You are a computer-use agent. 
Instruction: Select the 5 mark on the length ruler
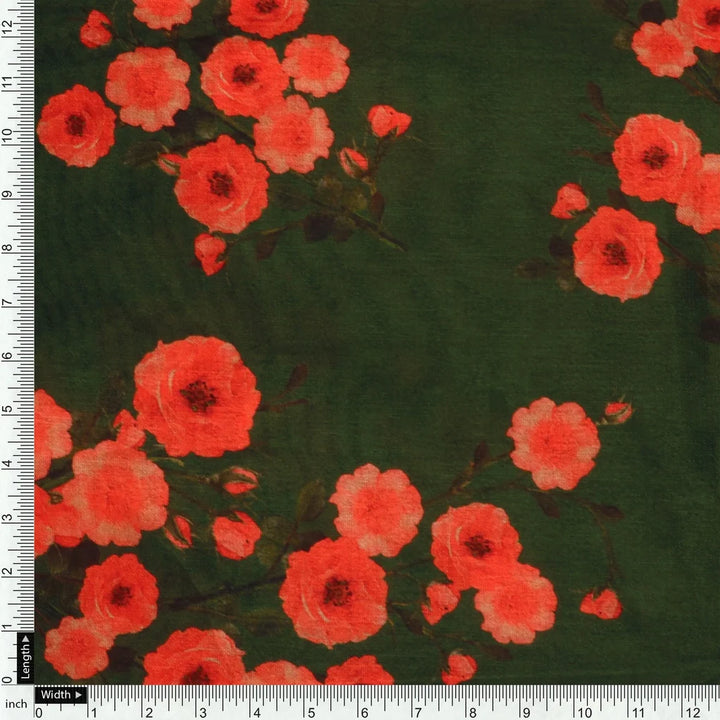point(8,410)
